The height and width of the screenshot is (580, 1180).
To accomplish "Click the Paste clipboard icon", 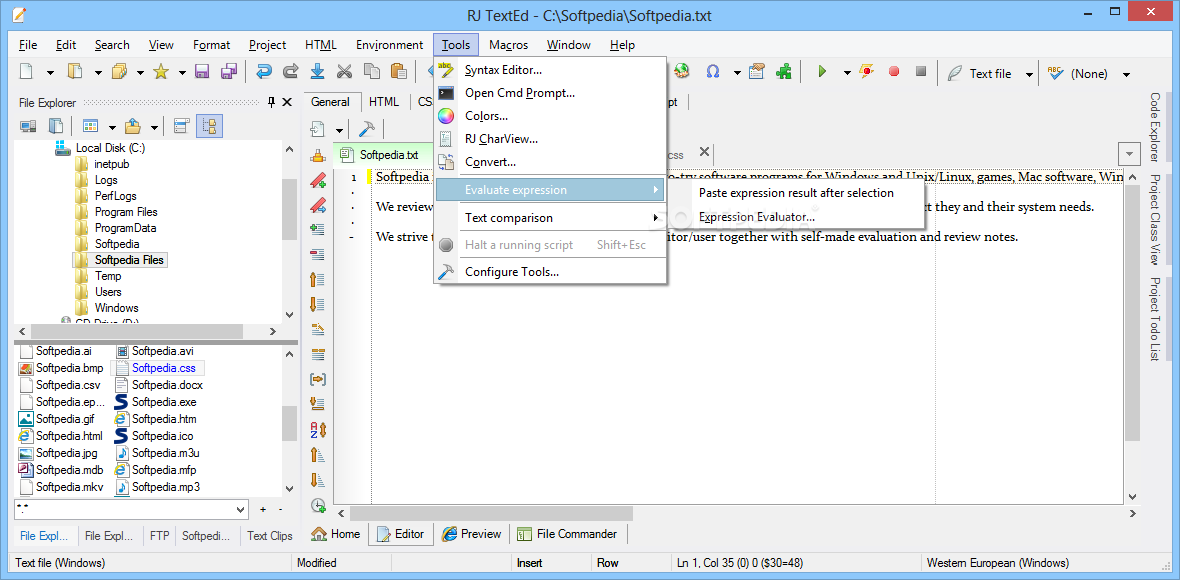I will click(x=399, y=72).
